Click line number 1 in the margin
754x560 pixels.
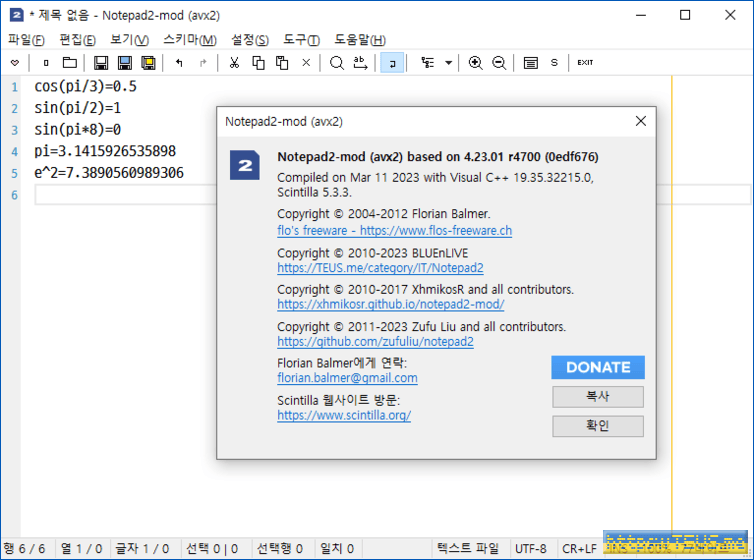14,87
